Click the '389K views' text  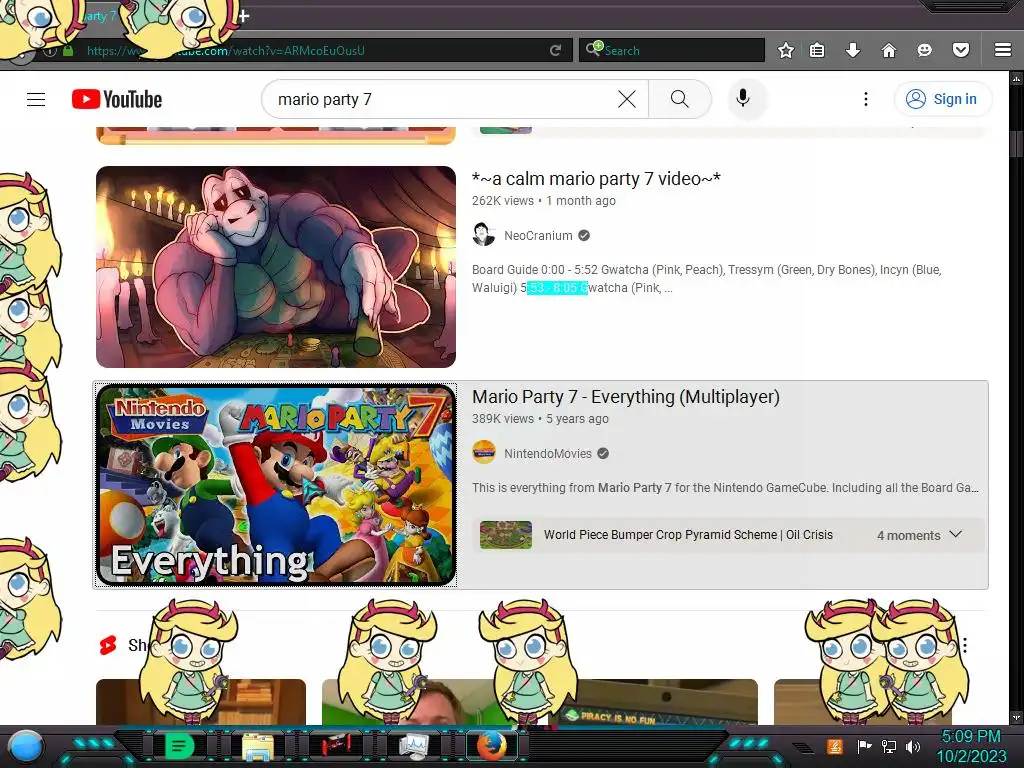pos(503,419)
